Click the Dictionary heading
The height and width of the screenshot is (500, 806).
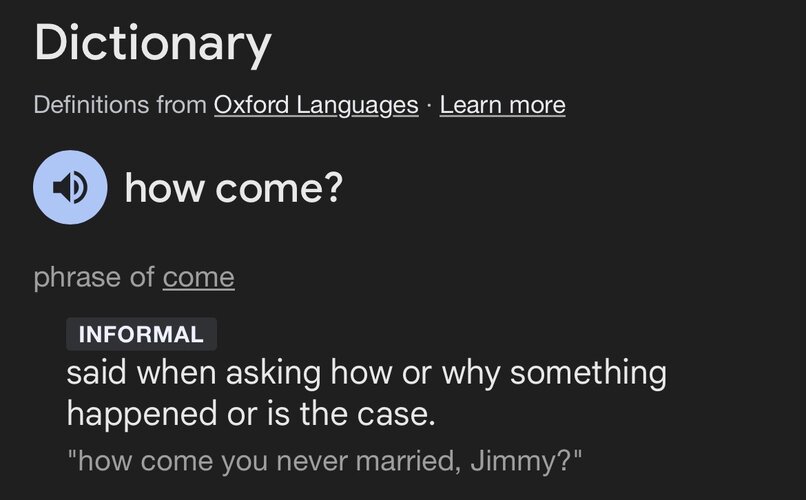point(152,44)
